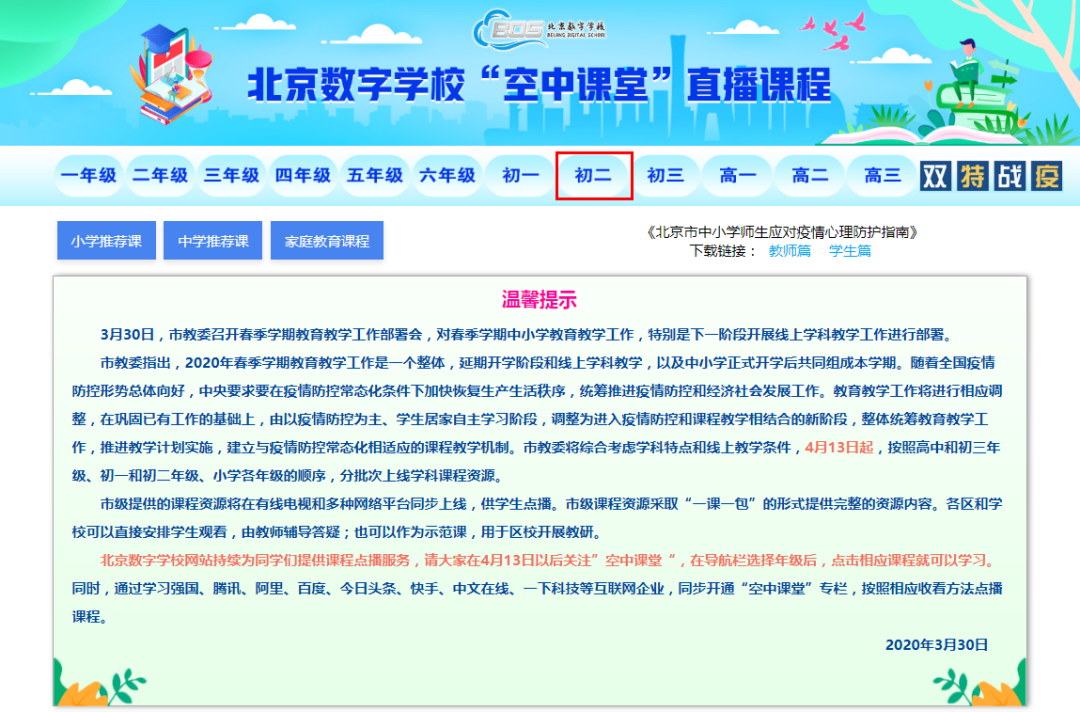
Task: Click the 中学推荐课 button
Action: coord(213,241)
